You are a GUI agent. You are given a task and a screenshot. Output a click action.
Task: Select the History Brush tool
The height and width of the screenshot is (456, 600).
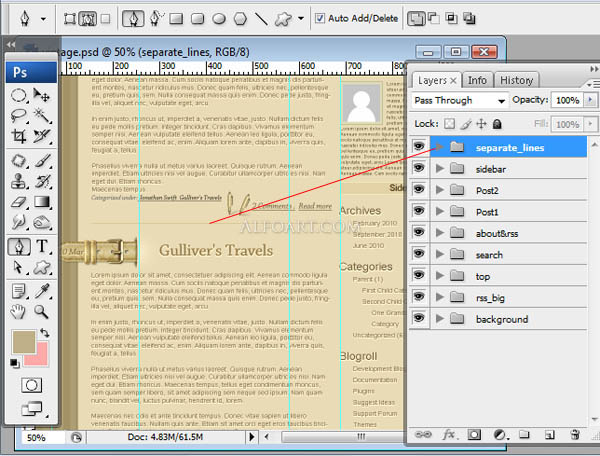point(42,181)
